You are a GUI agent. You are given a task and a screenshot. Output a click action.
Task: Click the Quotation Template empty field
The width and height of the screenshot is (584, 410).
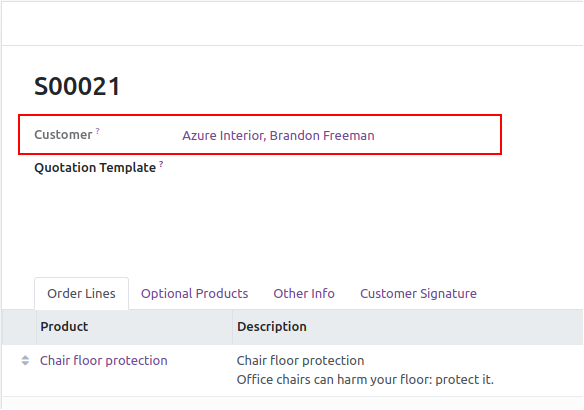[335, 168]
